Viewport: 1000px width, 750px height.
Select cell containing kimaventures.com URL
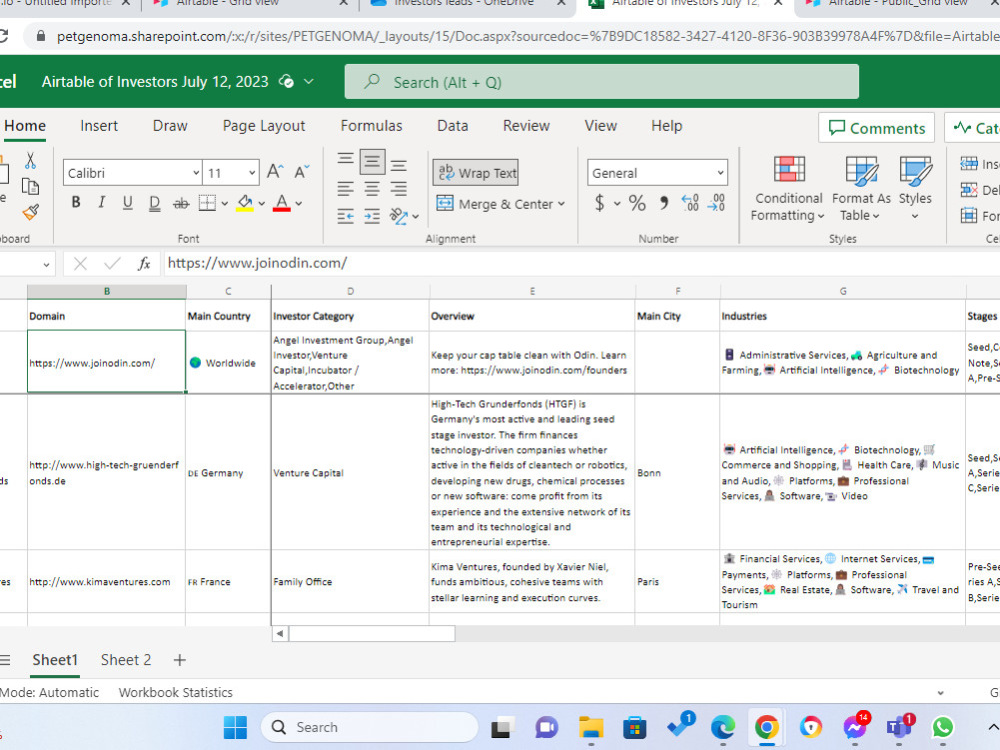pos(107,582)
